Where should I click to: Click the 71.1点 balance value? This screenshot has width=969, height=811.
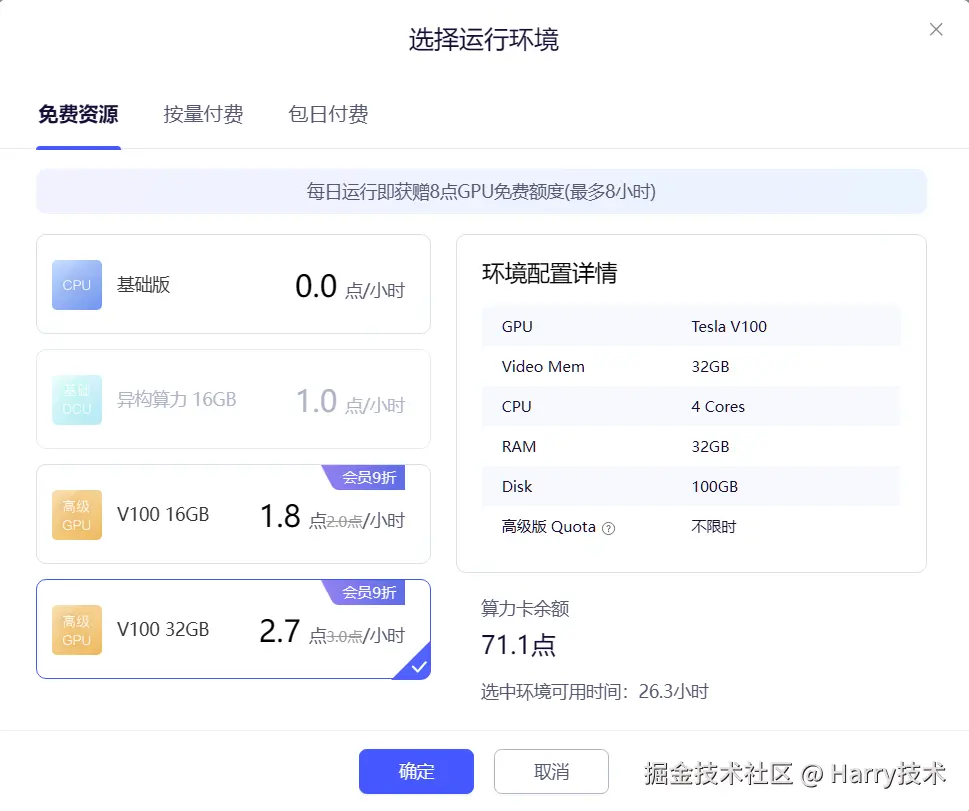click(x=518, y=645)
